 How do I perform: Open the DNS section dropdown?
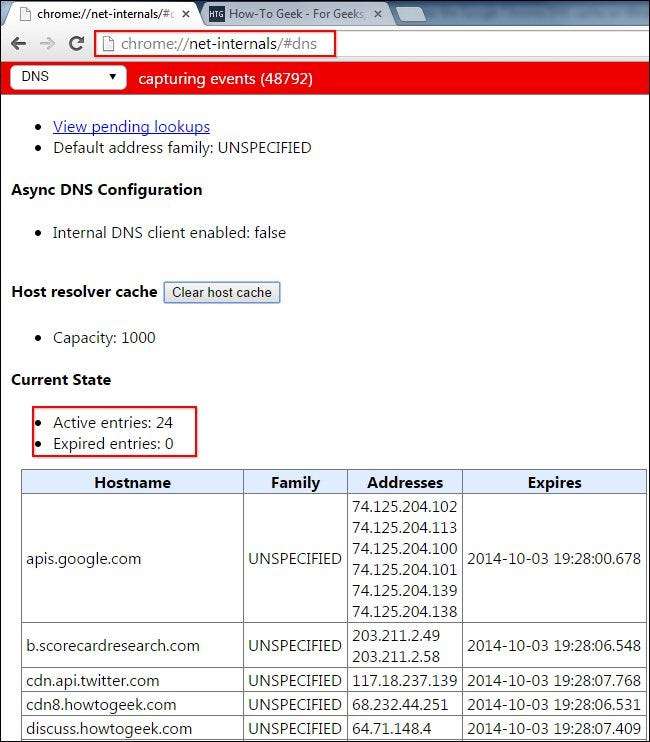pos(68,77)
